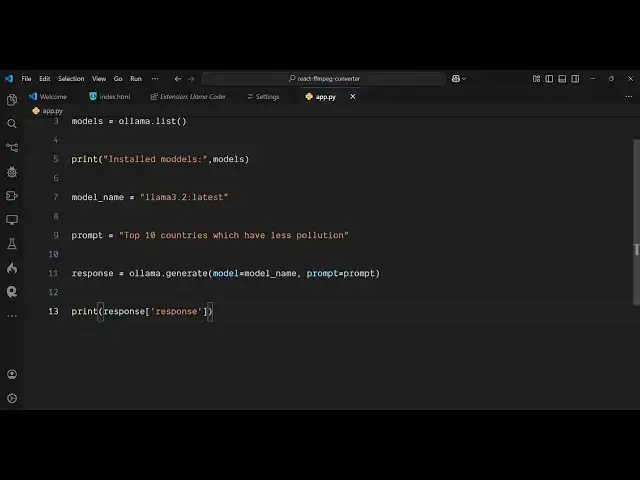The height and width of the screenshot is (480, 640).
Task: Open the Extensions view icon
Action: coord(12,196)
